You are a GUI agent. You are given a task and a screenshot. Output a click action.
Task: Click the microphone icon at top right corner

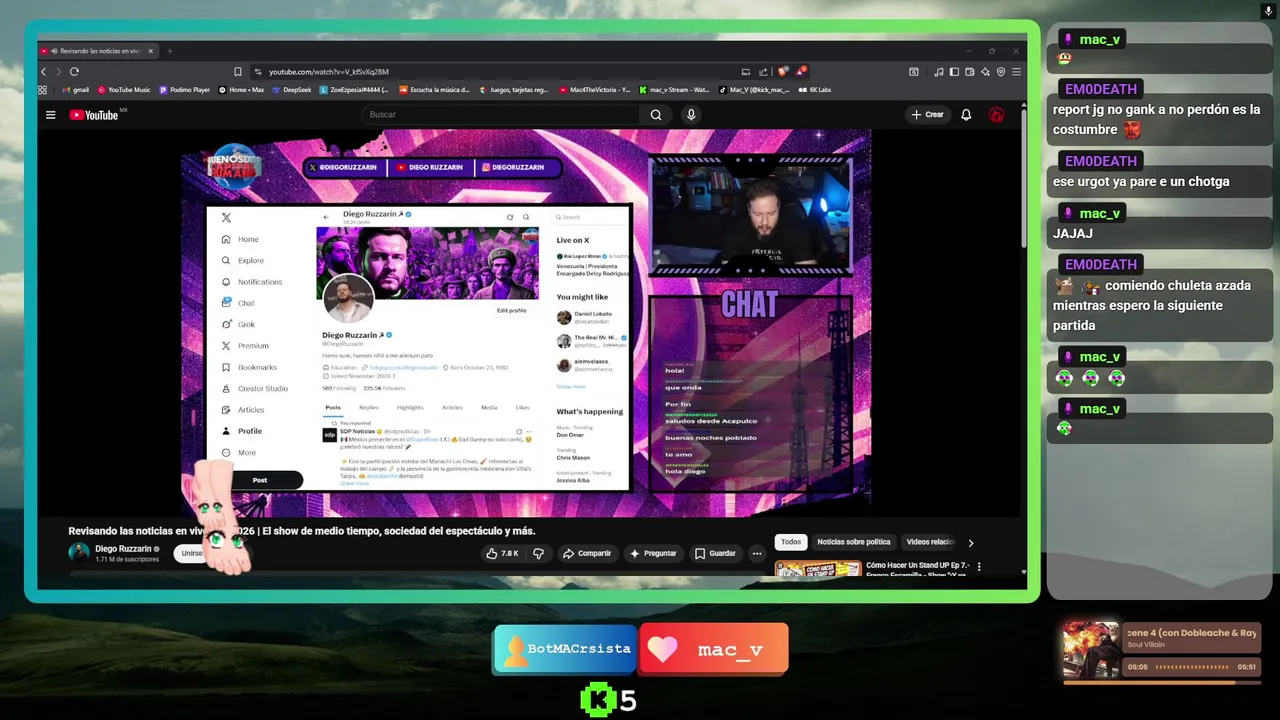coord(1268,11)
